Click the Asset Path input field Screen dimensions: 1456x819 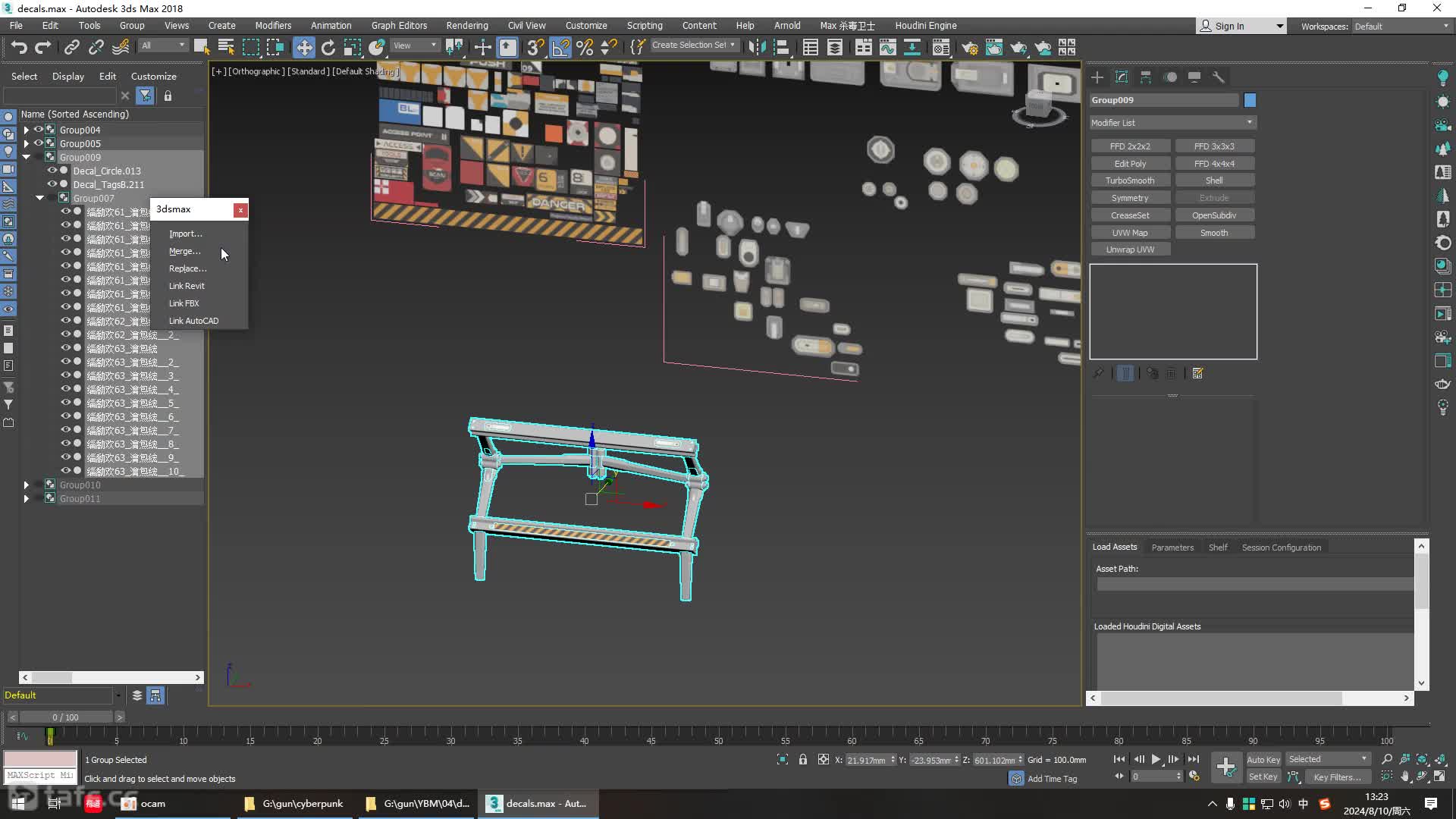click(1255, 584)
